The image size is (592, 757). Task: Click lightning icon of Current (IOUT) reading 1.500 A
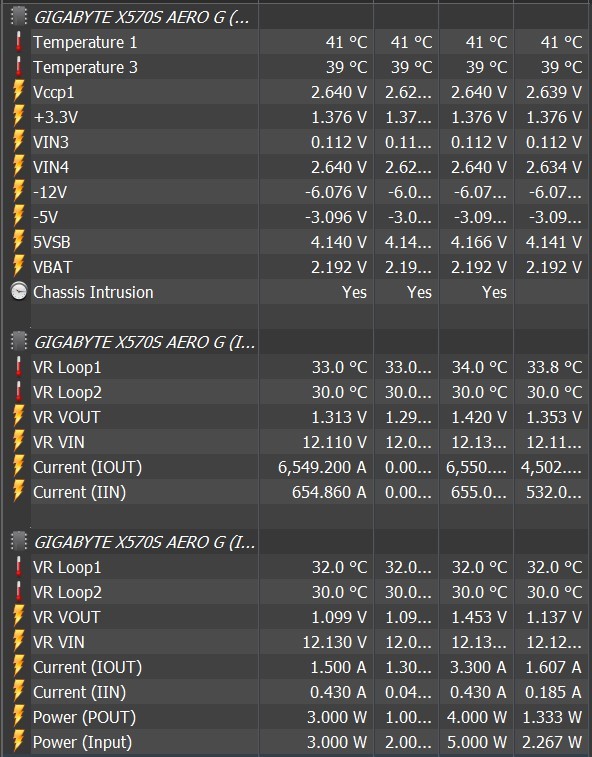(x=18, y=667)
